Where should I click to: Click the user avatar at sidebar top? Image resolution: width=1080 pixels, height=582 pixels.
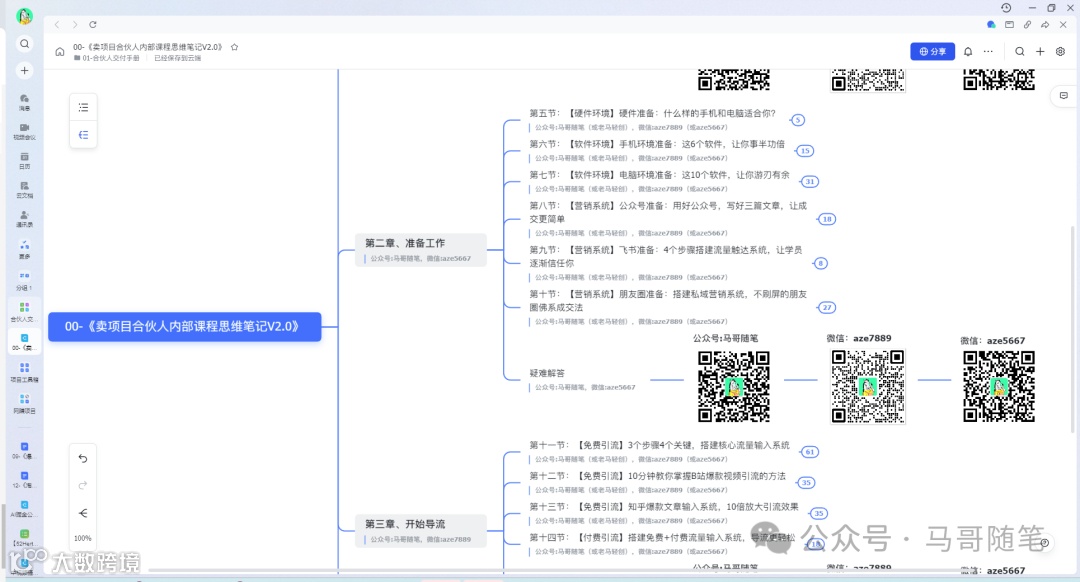tap(24, 15)
